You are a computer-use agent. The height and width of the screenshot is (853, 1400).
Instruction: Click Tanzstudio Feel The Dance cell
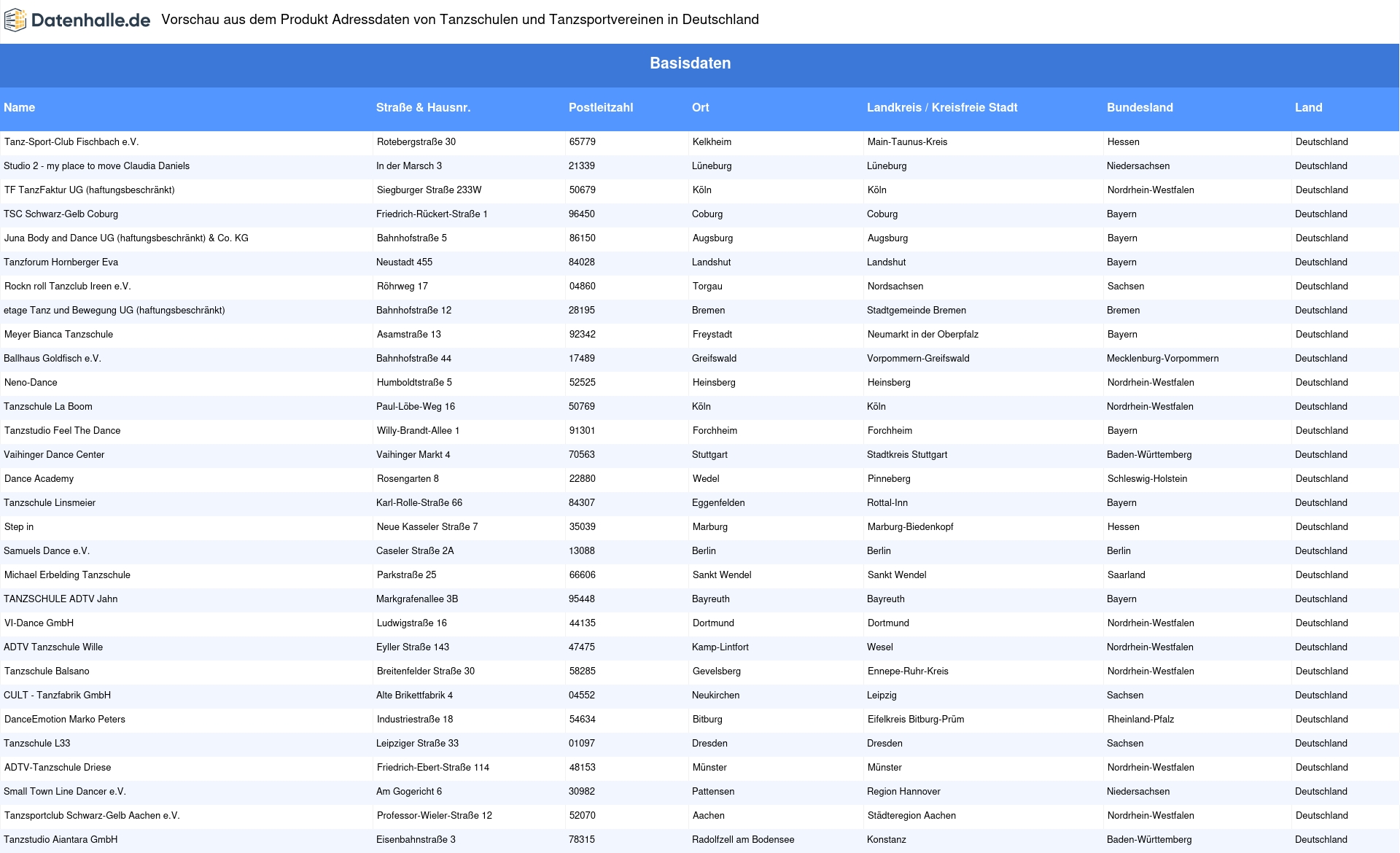click(63, 430)
